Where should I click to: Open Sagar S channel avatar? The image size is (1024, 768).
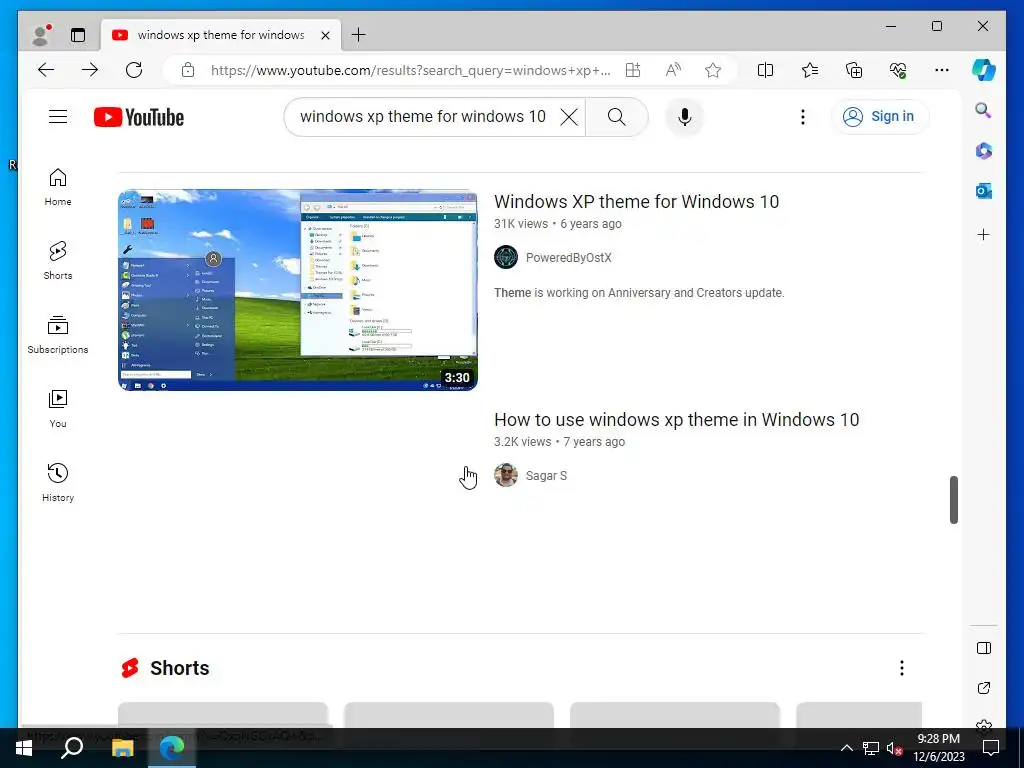(x=506, y=475)
